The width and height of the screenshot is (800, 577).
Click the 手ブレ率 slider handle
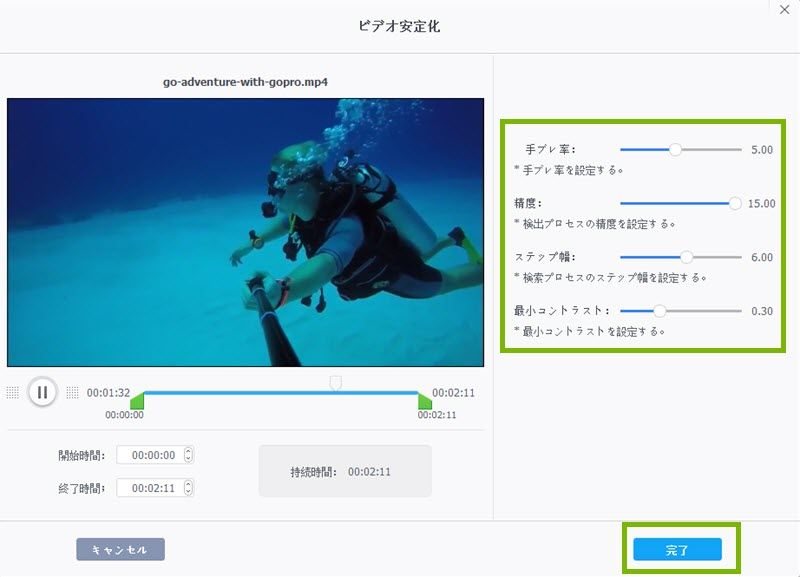(675, 149)
